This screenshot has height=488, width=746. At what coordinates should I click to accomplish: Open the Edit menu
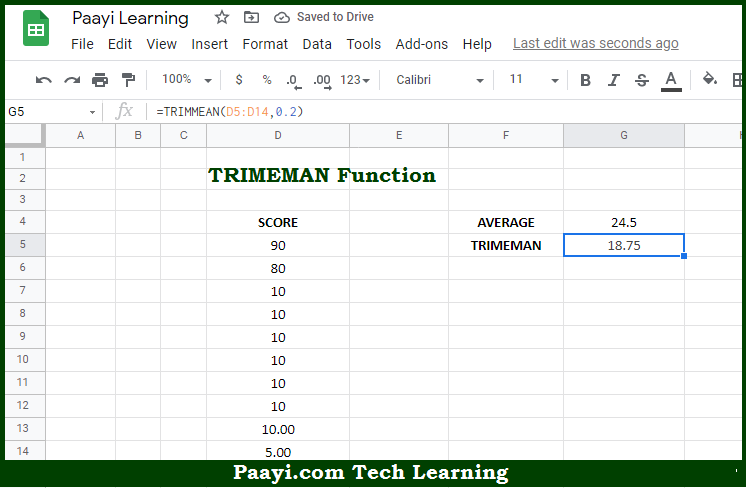tap(119, 44)
